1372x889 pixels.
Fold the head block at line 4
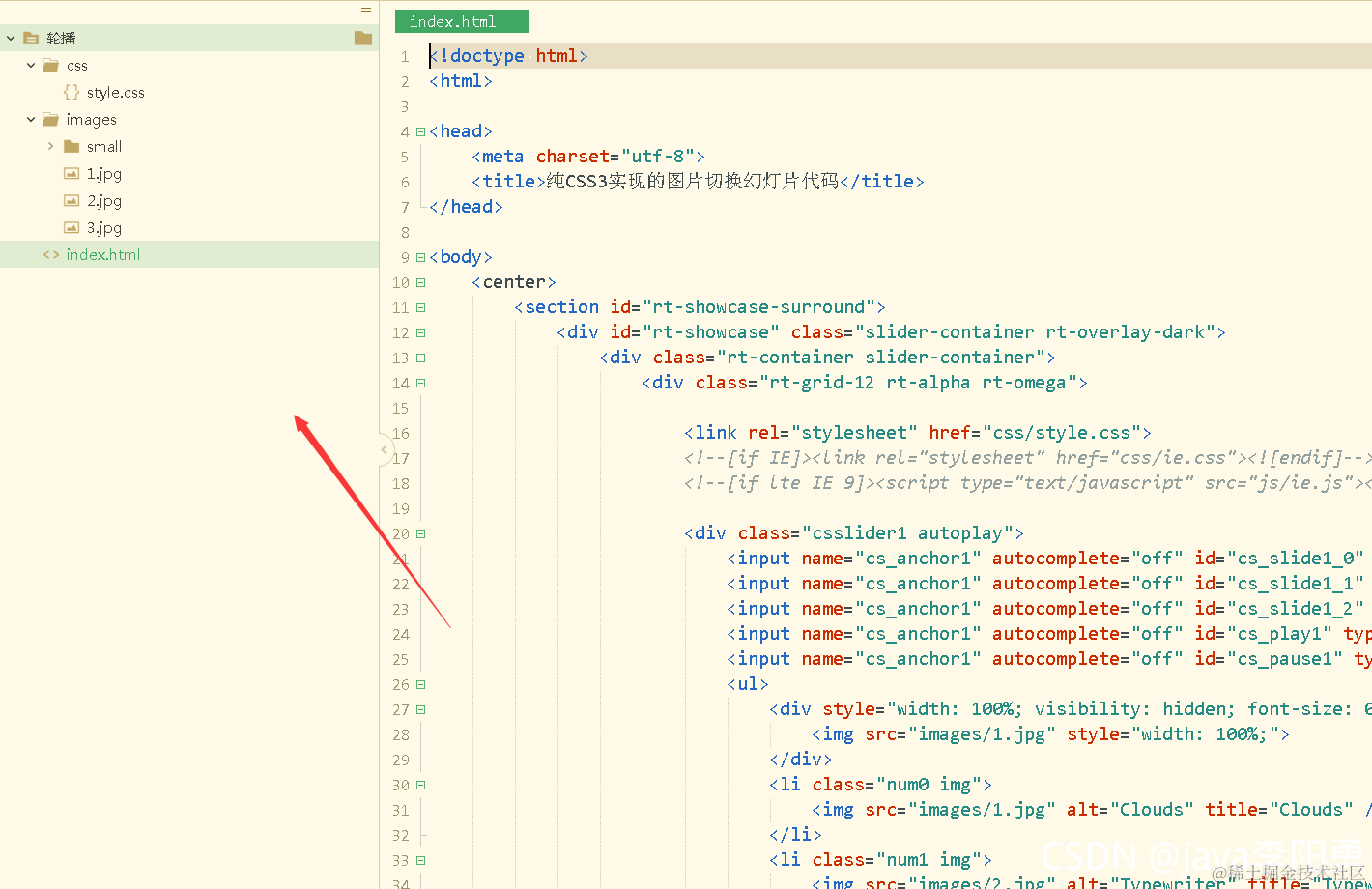coord(420,131)
